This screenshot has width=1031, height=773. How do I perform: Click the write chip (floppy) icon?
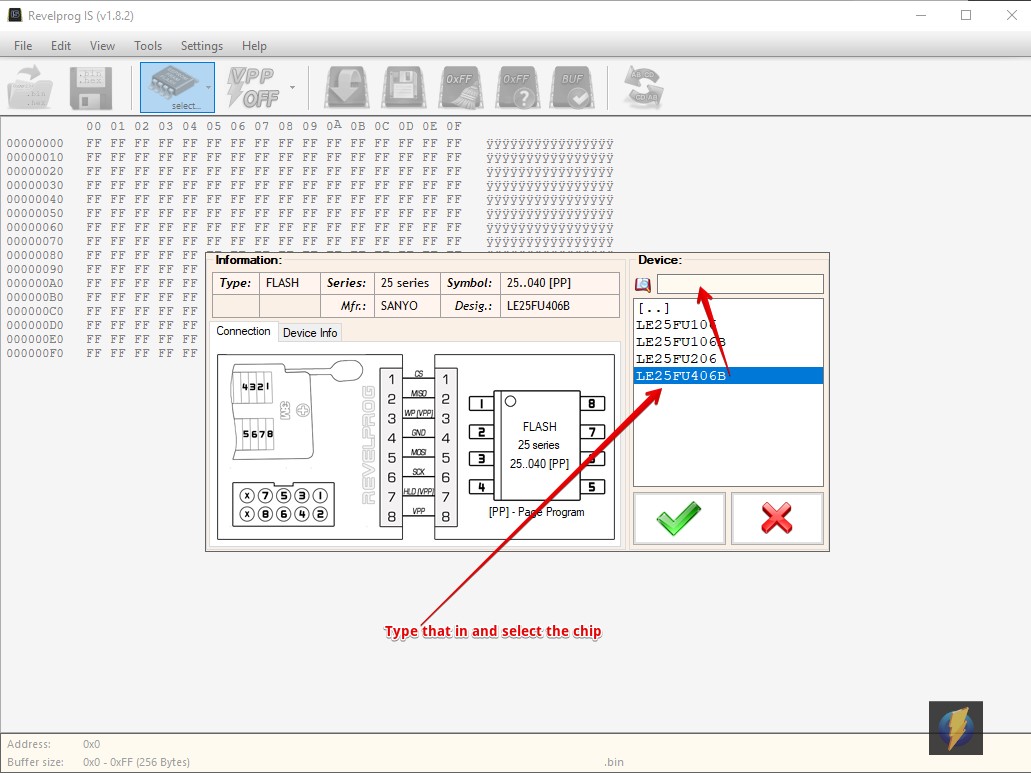(x=402, y=87)
